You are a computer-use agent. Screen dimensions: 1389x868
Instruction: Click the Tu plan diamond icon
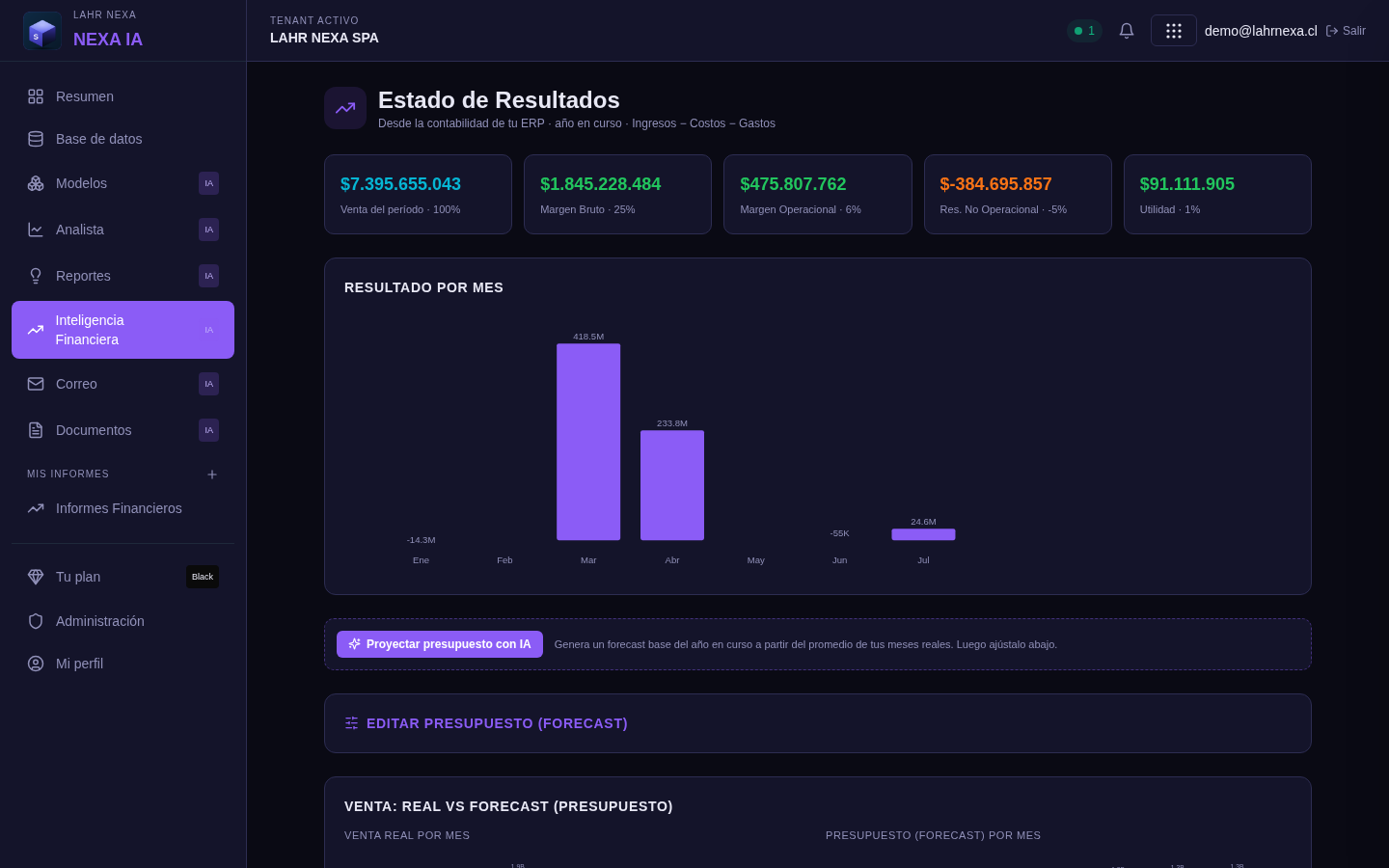tap(36, 577)
